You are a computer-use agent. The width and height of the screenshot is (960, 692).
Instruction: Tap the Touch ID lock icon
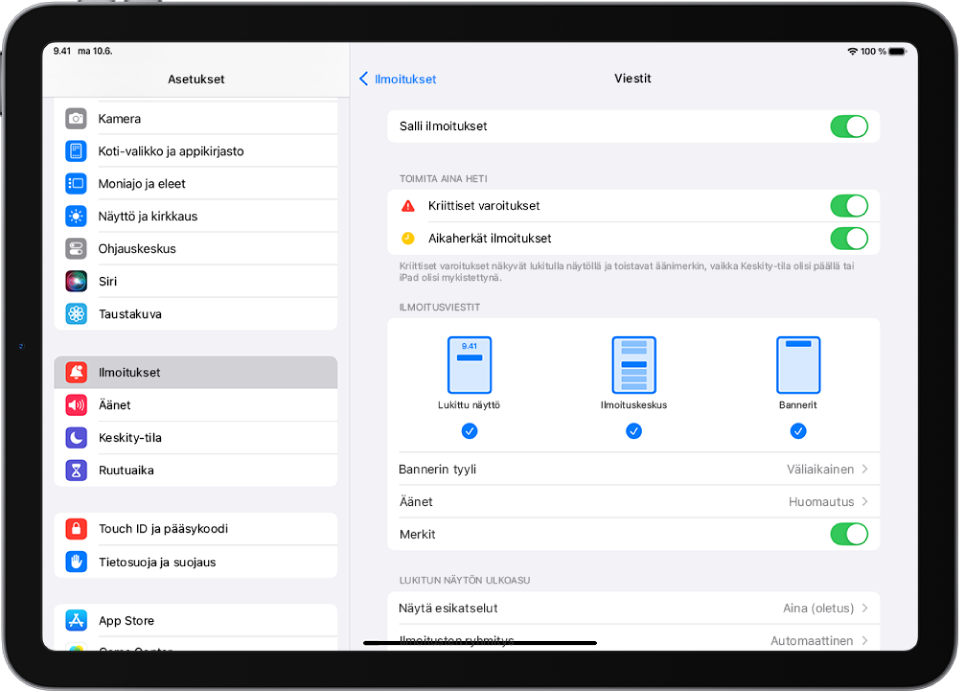76,528
